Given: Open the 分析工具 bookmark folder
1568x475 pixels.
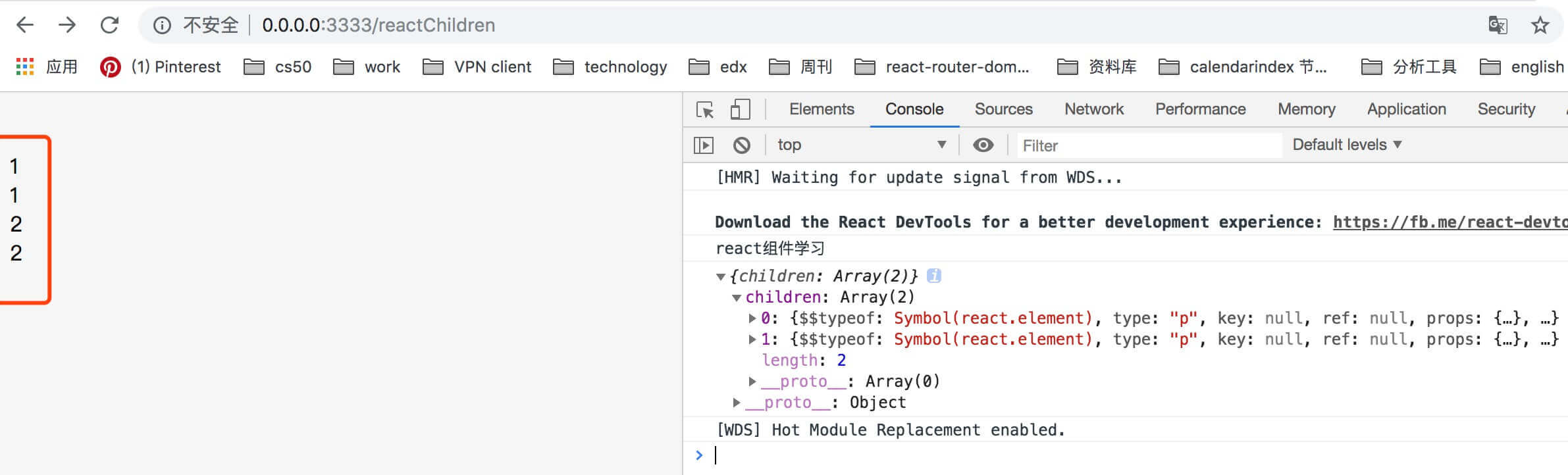Looking at the screenshot, I should point(1409,66).
